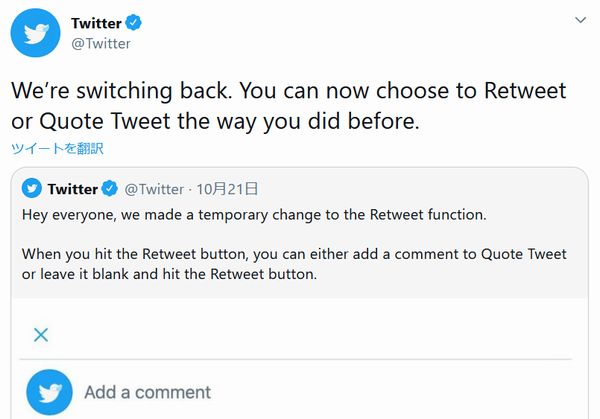Viewport: 600px width, 419px height.
Task: Click the "We're switching back" tweet text
Action: pos(288,92)
